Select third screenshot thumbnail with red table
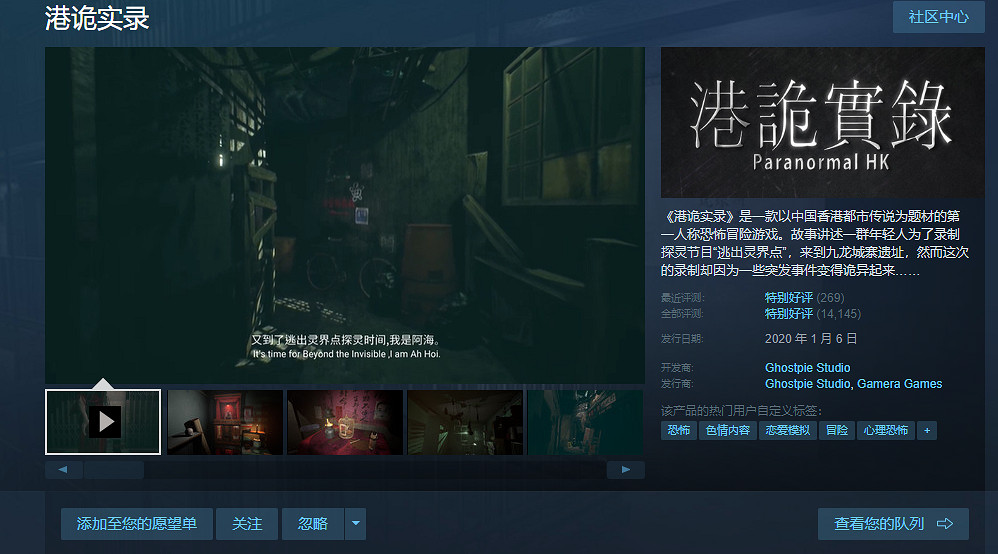Image resolution: width=998 pixels, height=554 pixels. click(344, 421)
